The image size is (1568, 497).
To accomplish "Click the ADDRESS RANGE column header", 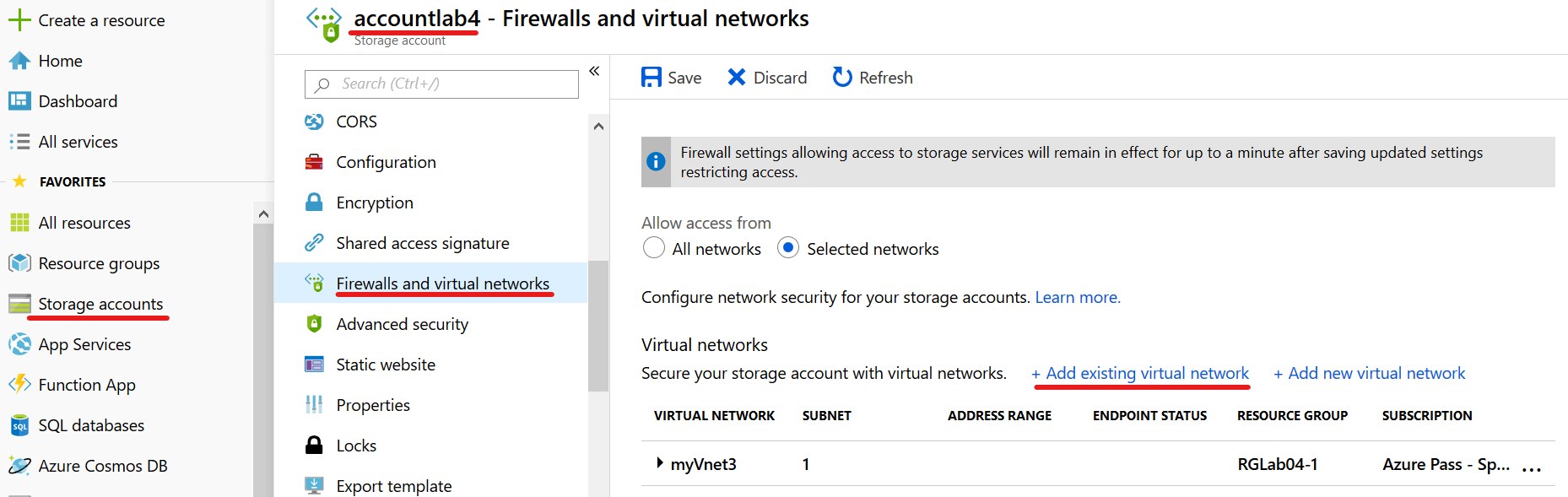I will click(999, 415).
